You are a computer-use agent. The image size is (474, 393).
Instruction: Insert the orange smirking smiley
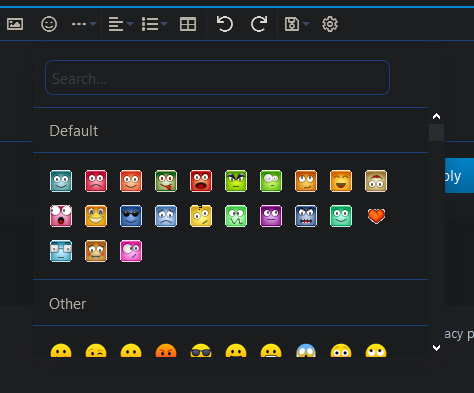tap(306, 181)
